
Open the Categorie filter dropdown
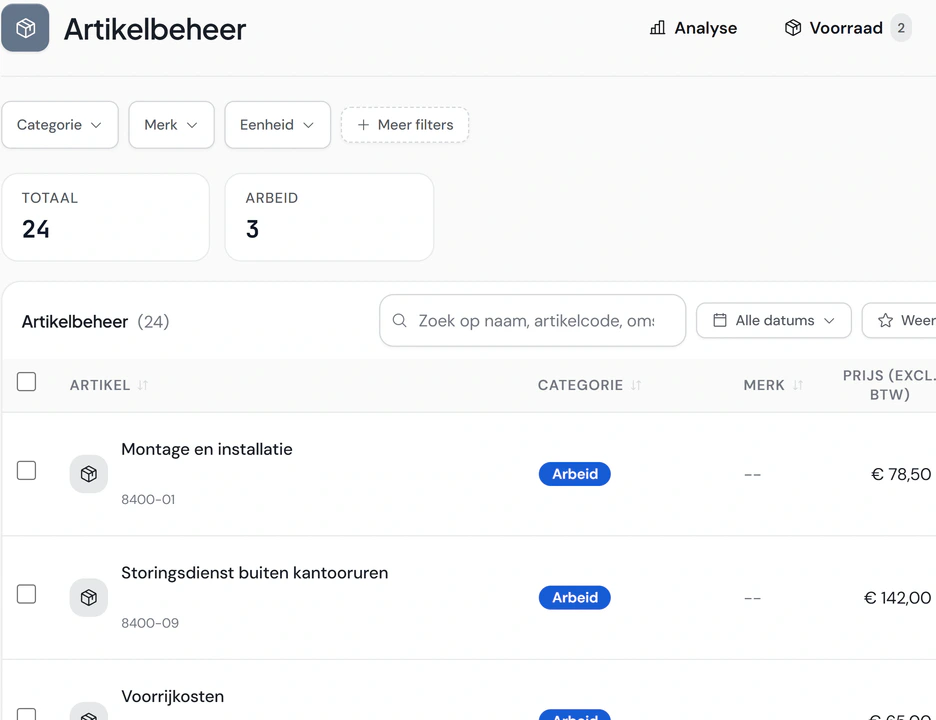(x=60, y=125)
